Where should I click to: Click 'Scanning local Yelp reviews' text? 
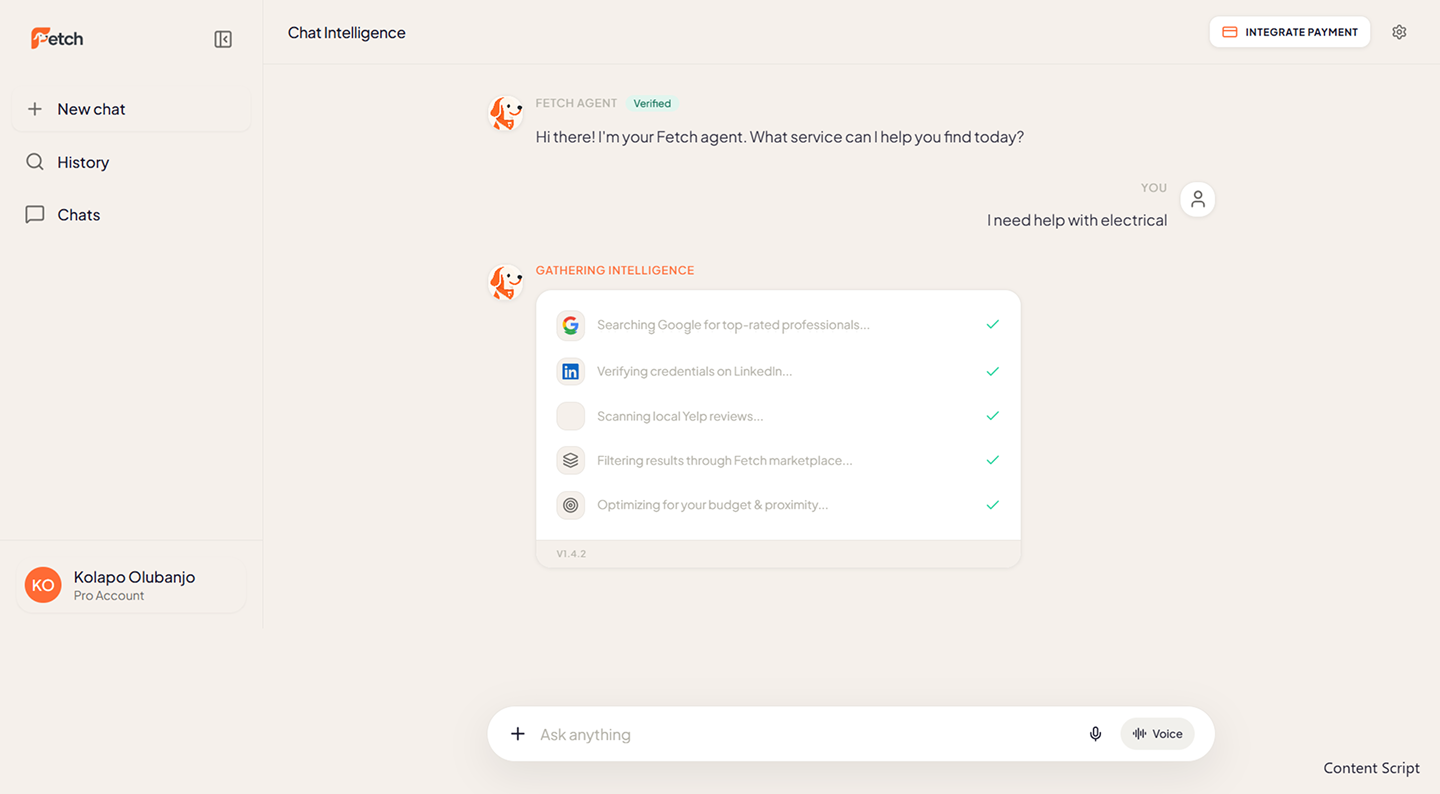point(680,416)
